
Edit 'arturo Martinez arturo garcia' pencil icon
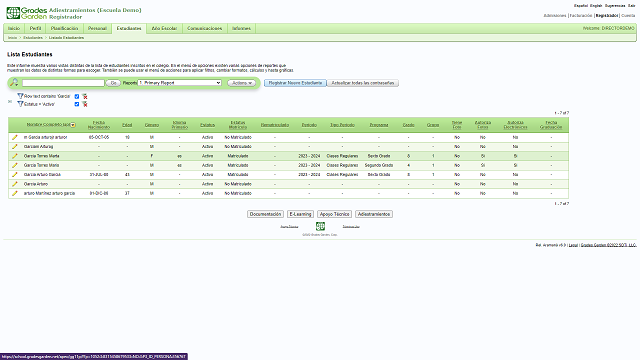tap(15, 193)
